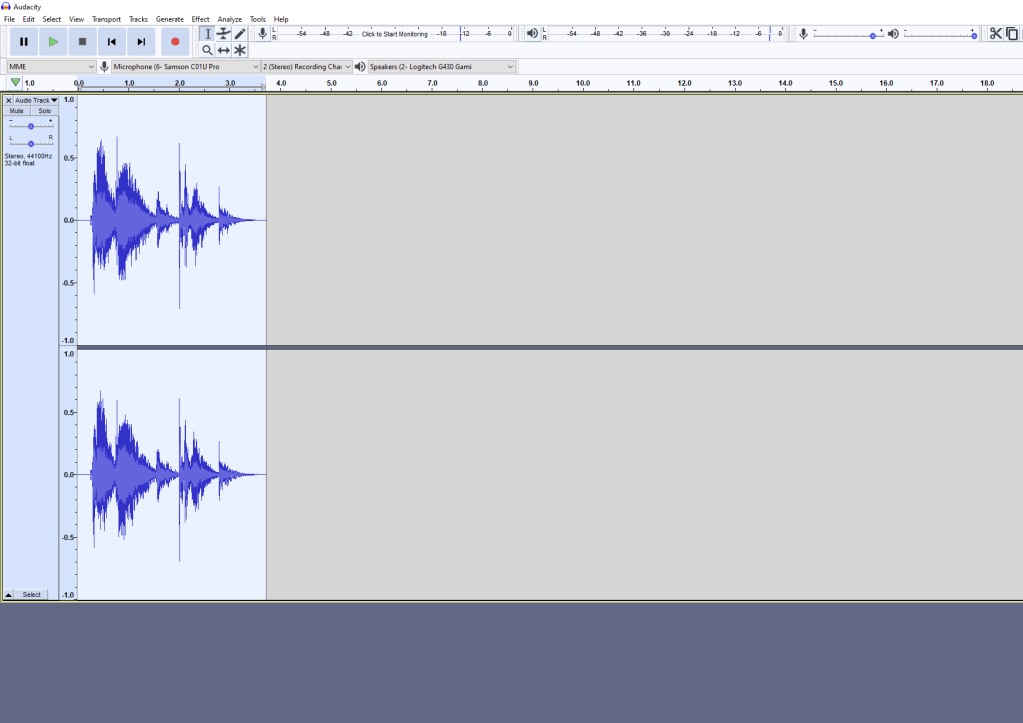Choose the Zoom magnifier tool
The height and width of the screenshot is (723, 1023).
pyautogui.click(x=208, y=50)
